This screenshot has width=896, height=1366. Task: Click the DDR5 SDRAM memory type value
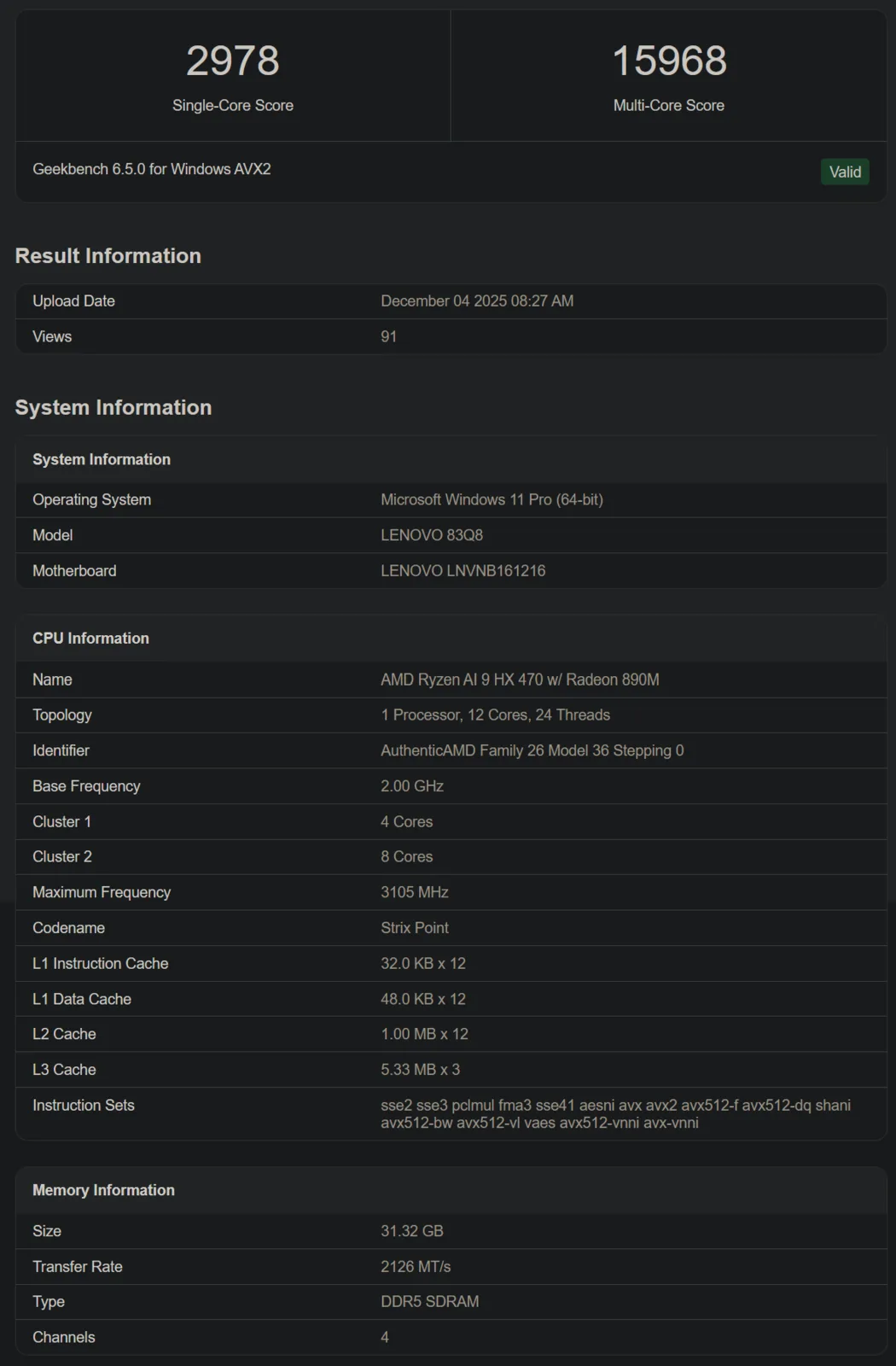pyautogui.click(x=429, y=1302)
